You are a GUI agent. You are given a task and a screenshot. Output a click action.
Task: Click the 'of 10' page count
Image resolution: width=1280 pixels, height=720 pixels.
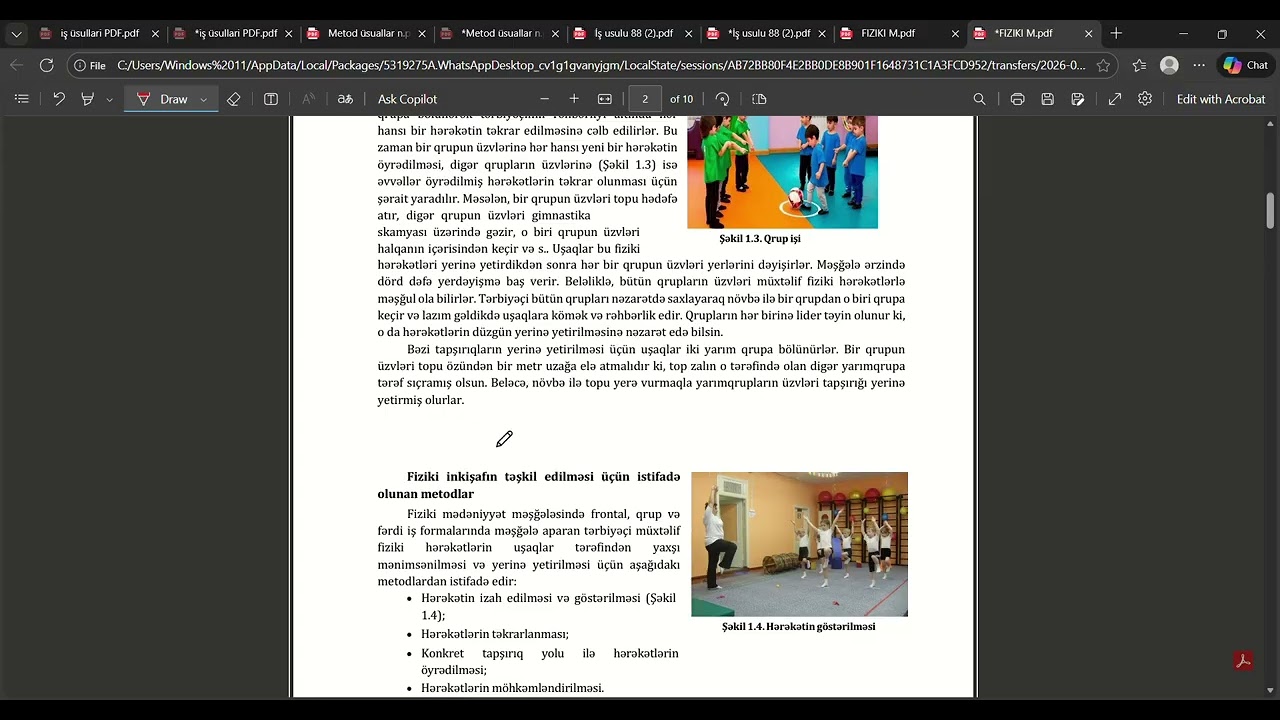pyautogui.click(x=681, y=99)
